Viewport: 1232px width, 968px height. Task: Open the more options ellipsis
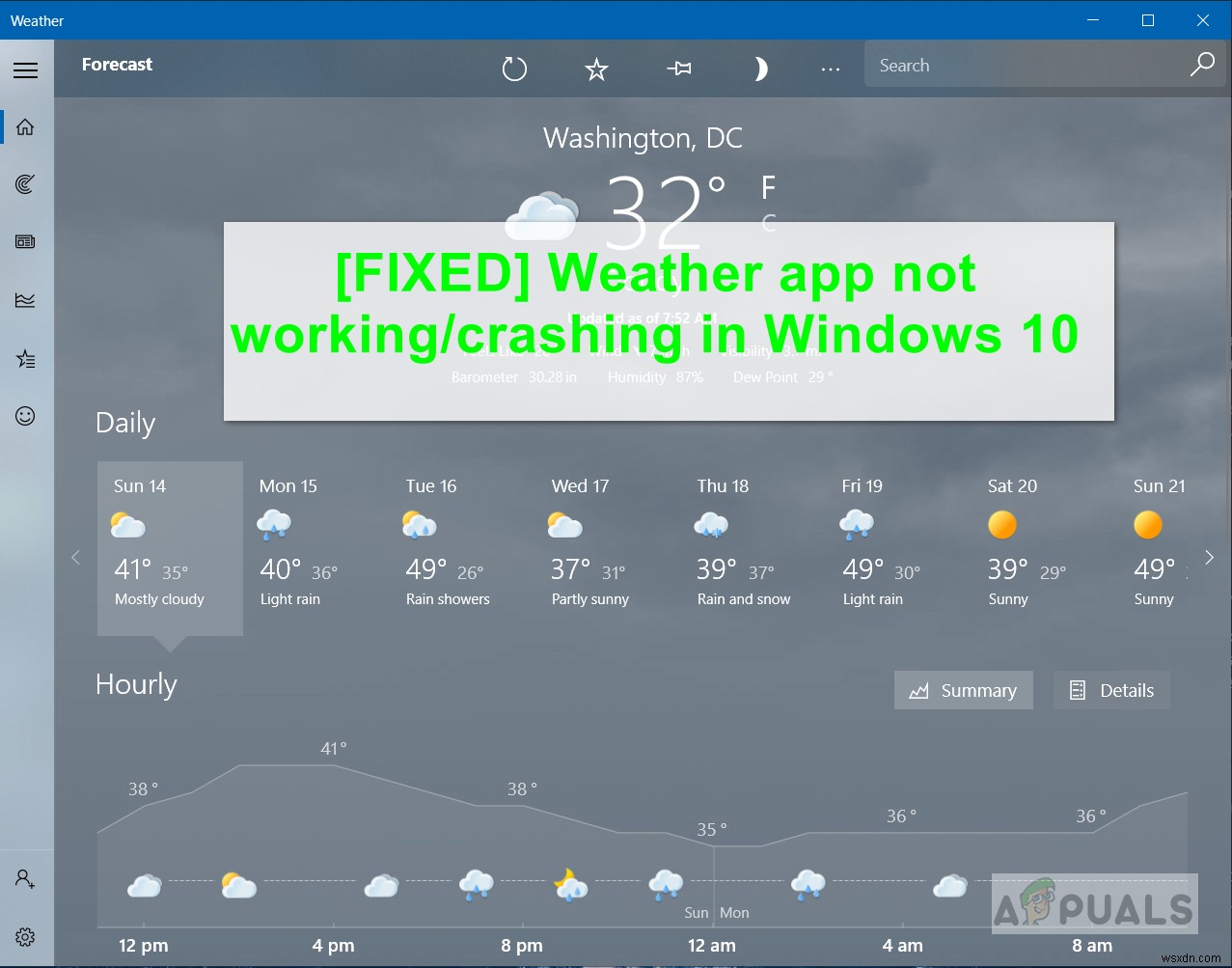(x=831, y=69)
